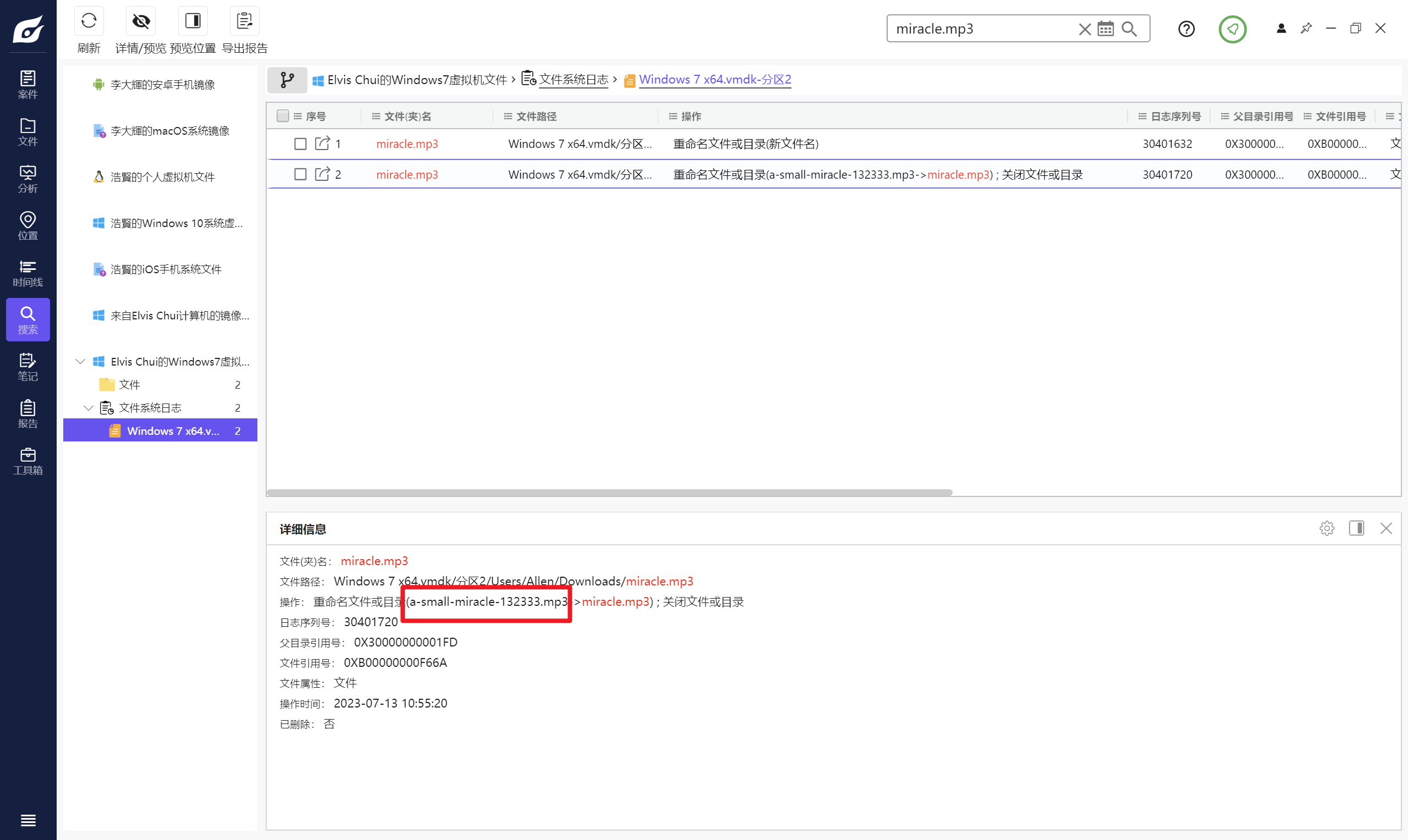Open detail panel settings gear
This screenshot has width=1408, height=840.
[x=1327, y=528]
